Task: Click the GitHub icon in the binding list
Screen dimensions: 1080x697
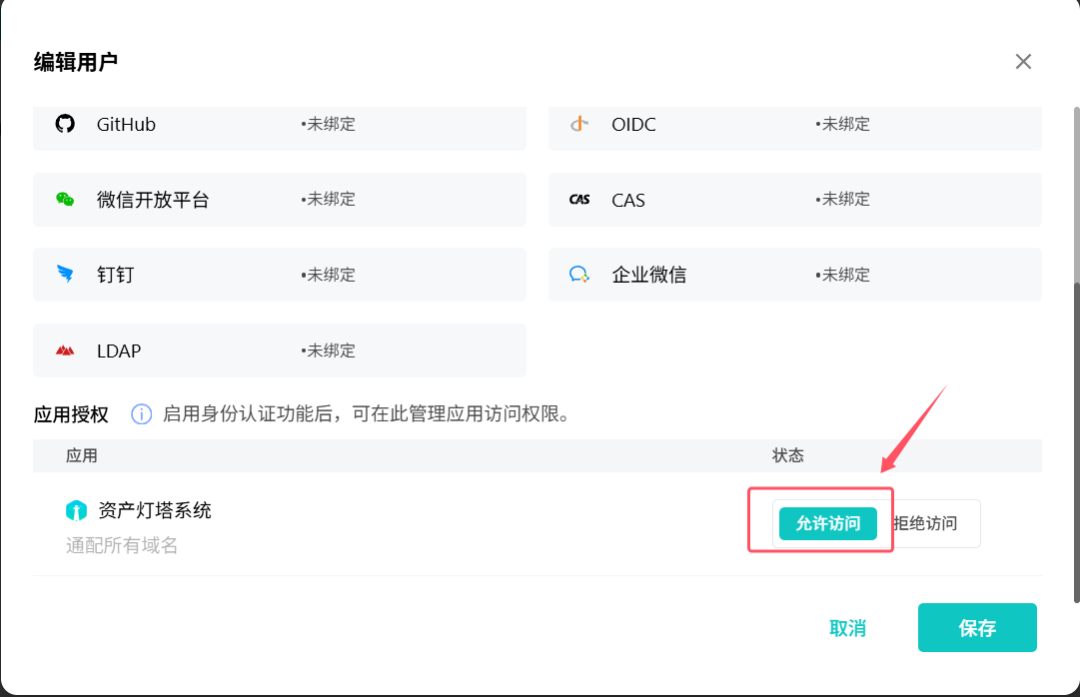Action: coord(64,124)
